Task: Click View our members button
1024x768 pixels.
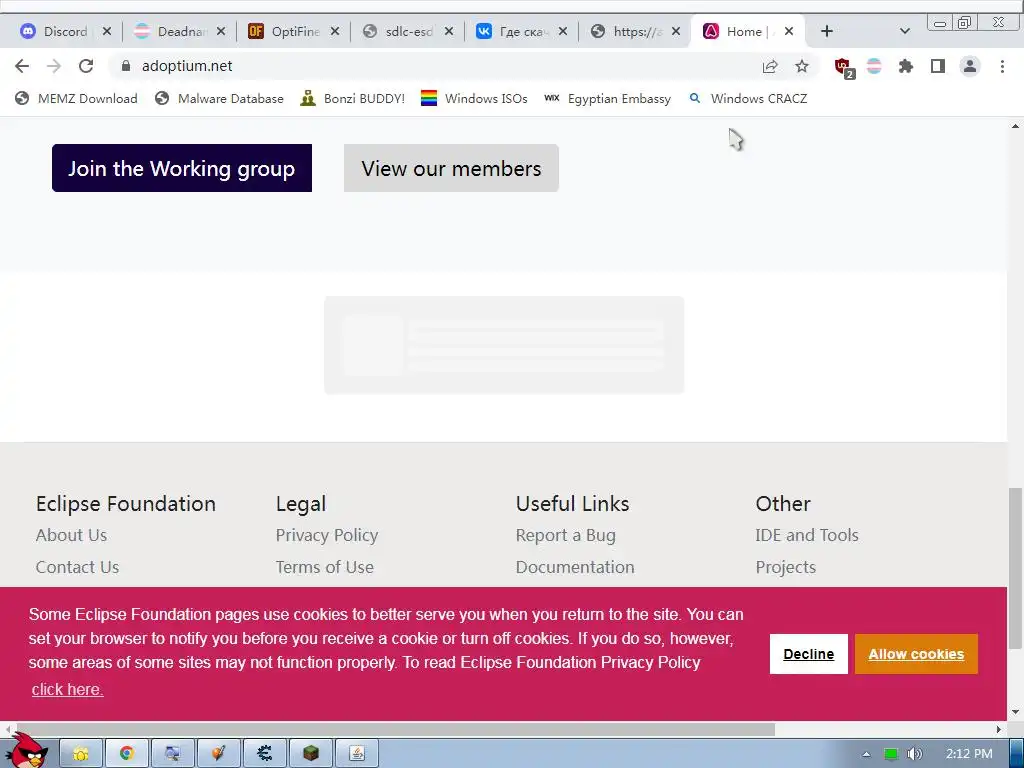Action: pos(451,168)
